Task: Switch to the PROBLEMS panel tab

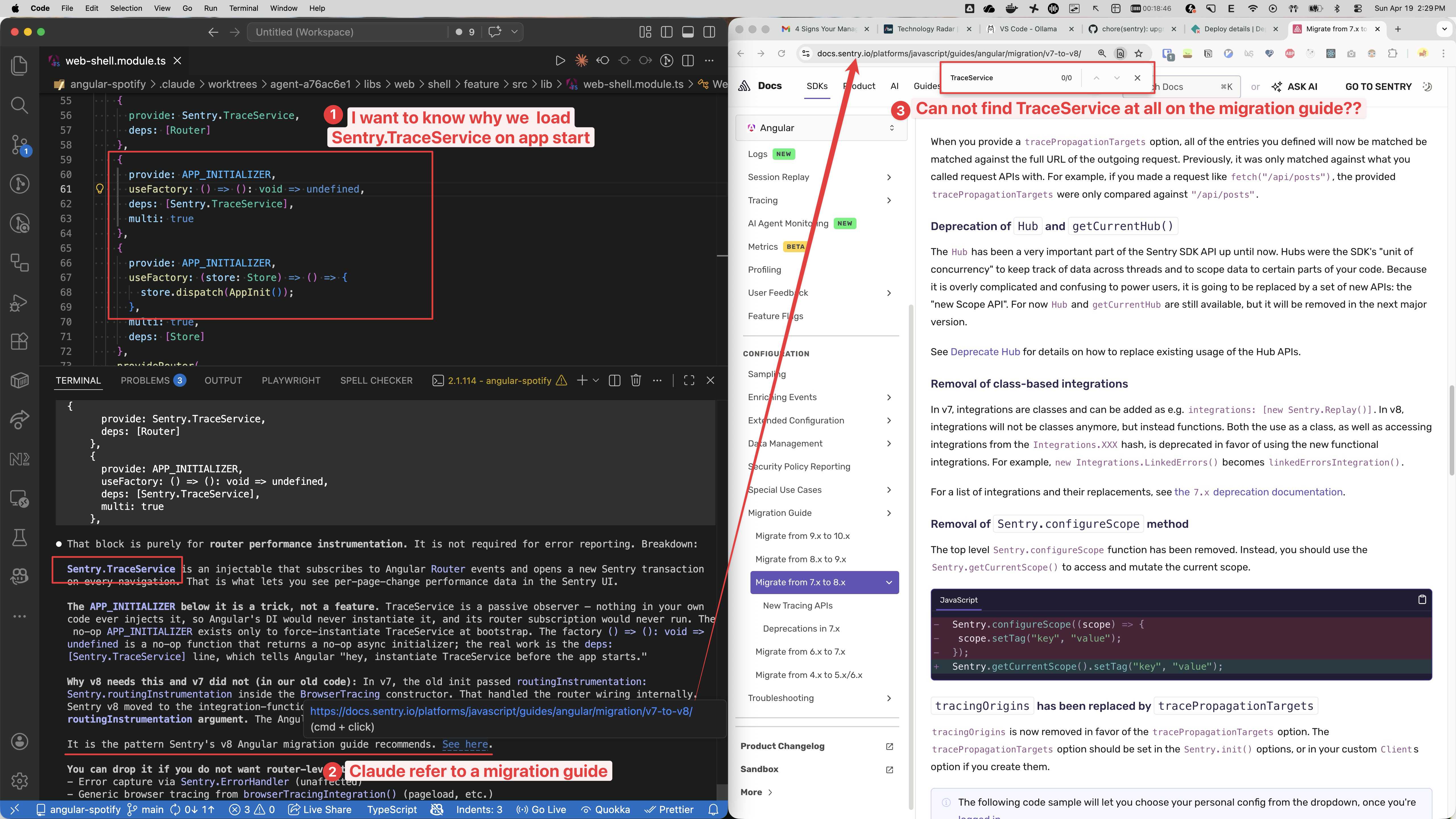Action: (x=145, y=380)
